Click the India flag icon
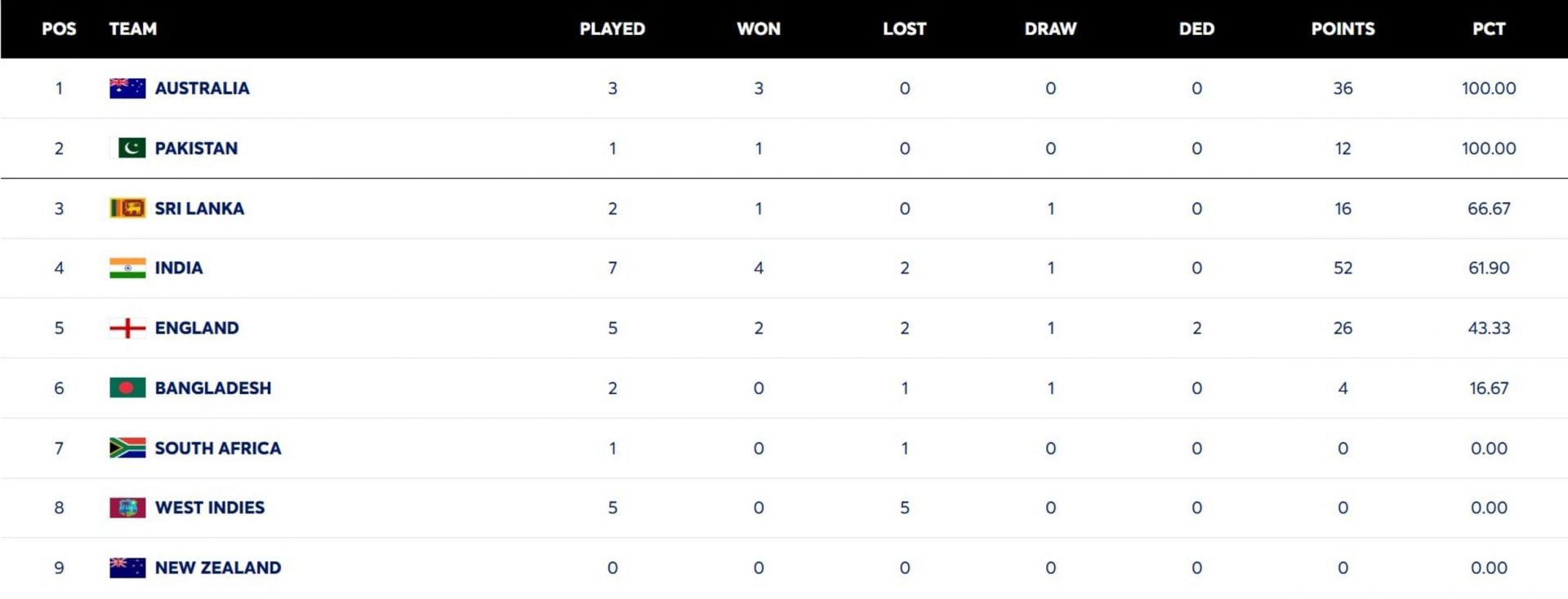This screenshot has width=1568, height=599. [x=127, y=268]
